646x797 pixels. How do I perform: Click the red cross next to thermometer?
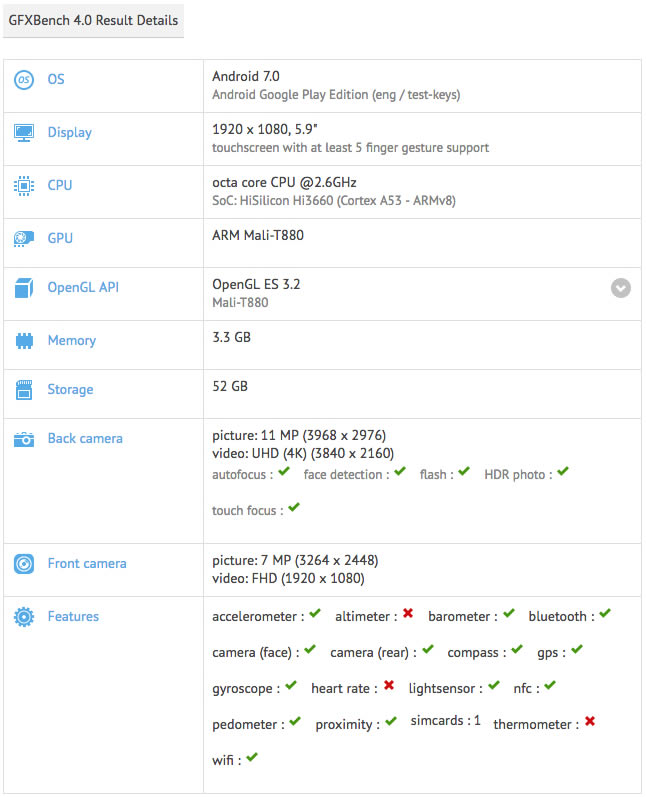click(590, 722)
